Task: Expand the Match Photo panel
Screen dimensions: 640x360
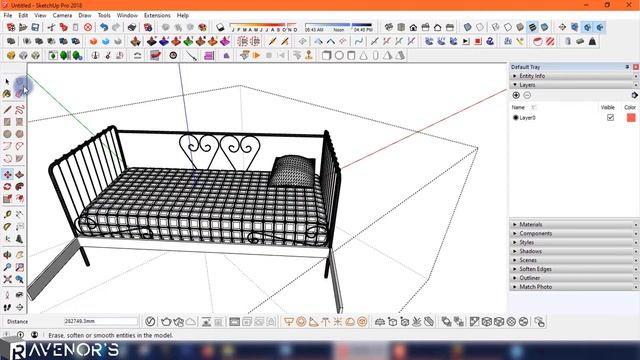Action: click(x=573, y=287)
